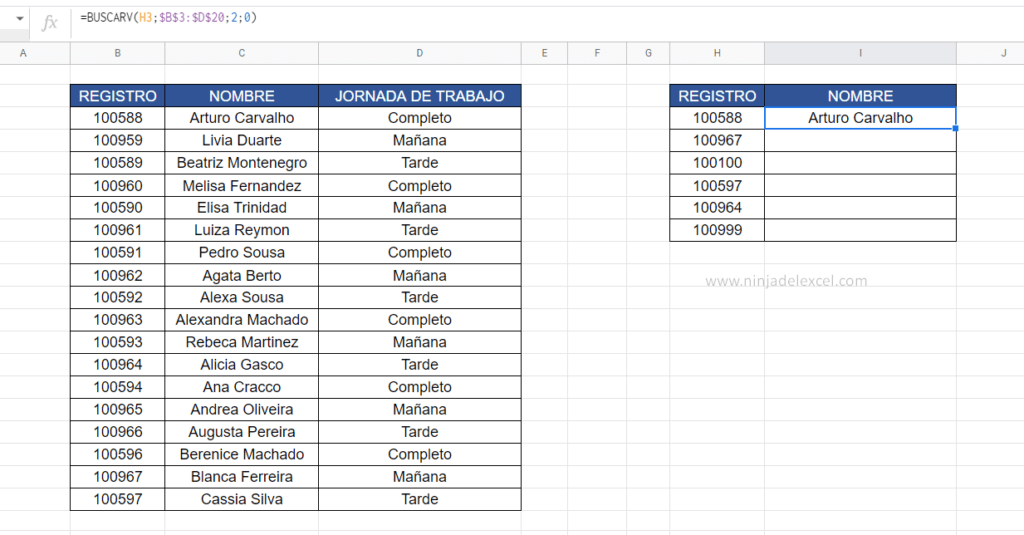This screenshot has height=535, width=1024.
Task: Click the NOMBRE header in the left table
Action: click(x=241, y=96)
